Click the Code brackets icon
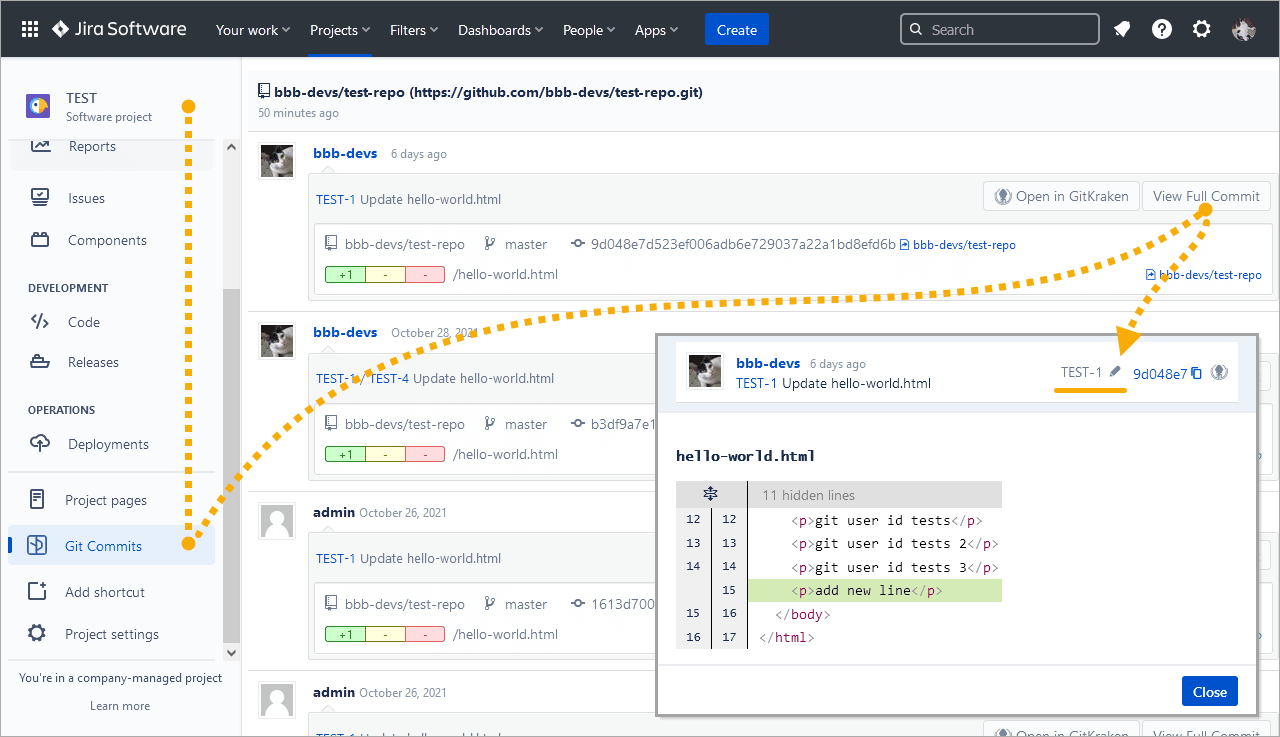This screenshot has height=737, width=1280. (x=39, y=322)
